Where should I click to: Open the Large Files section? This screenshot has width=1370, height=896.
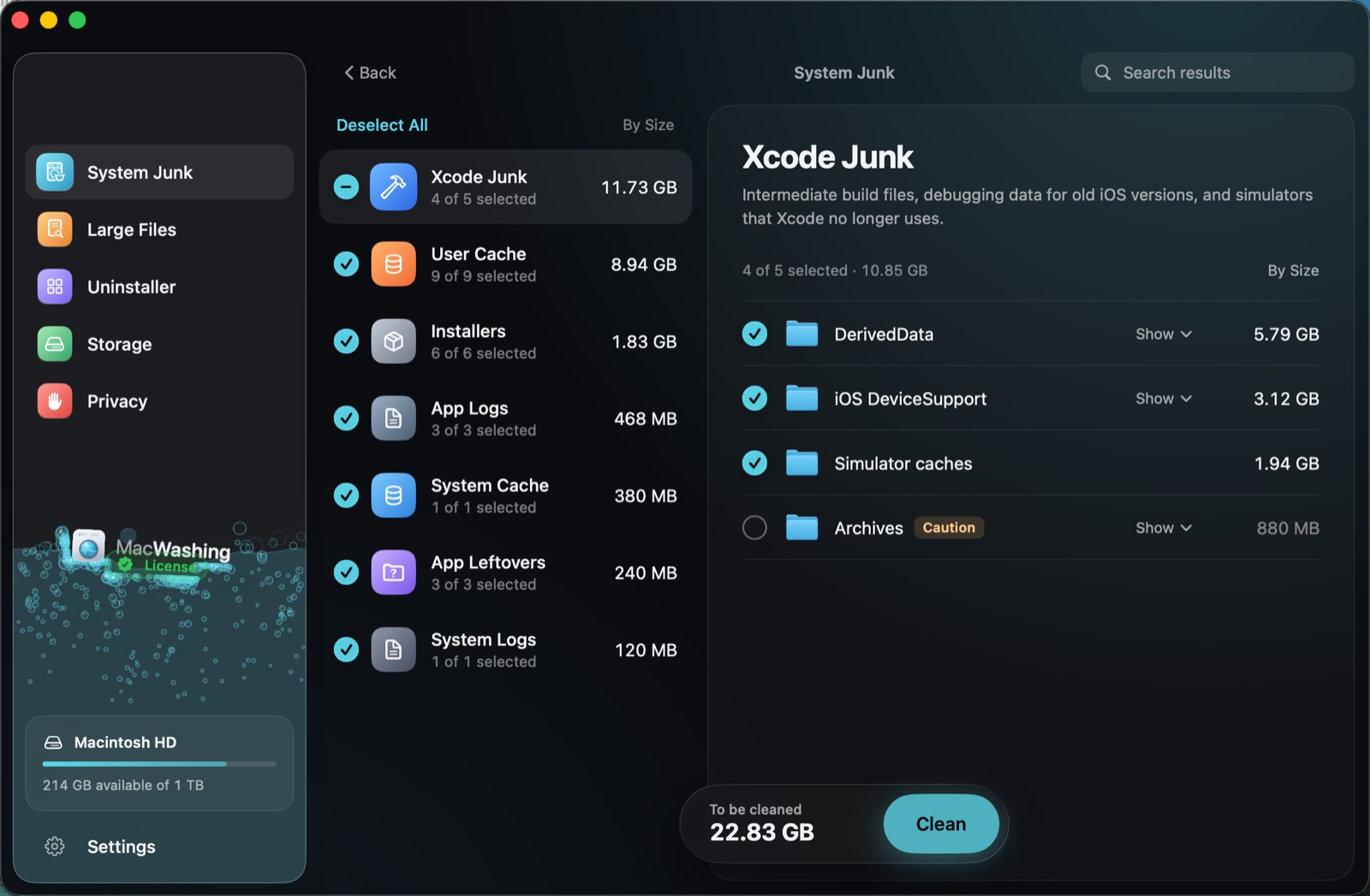tap(159, 229)
